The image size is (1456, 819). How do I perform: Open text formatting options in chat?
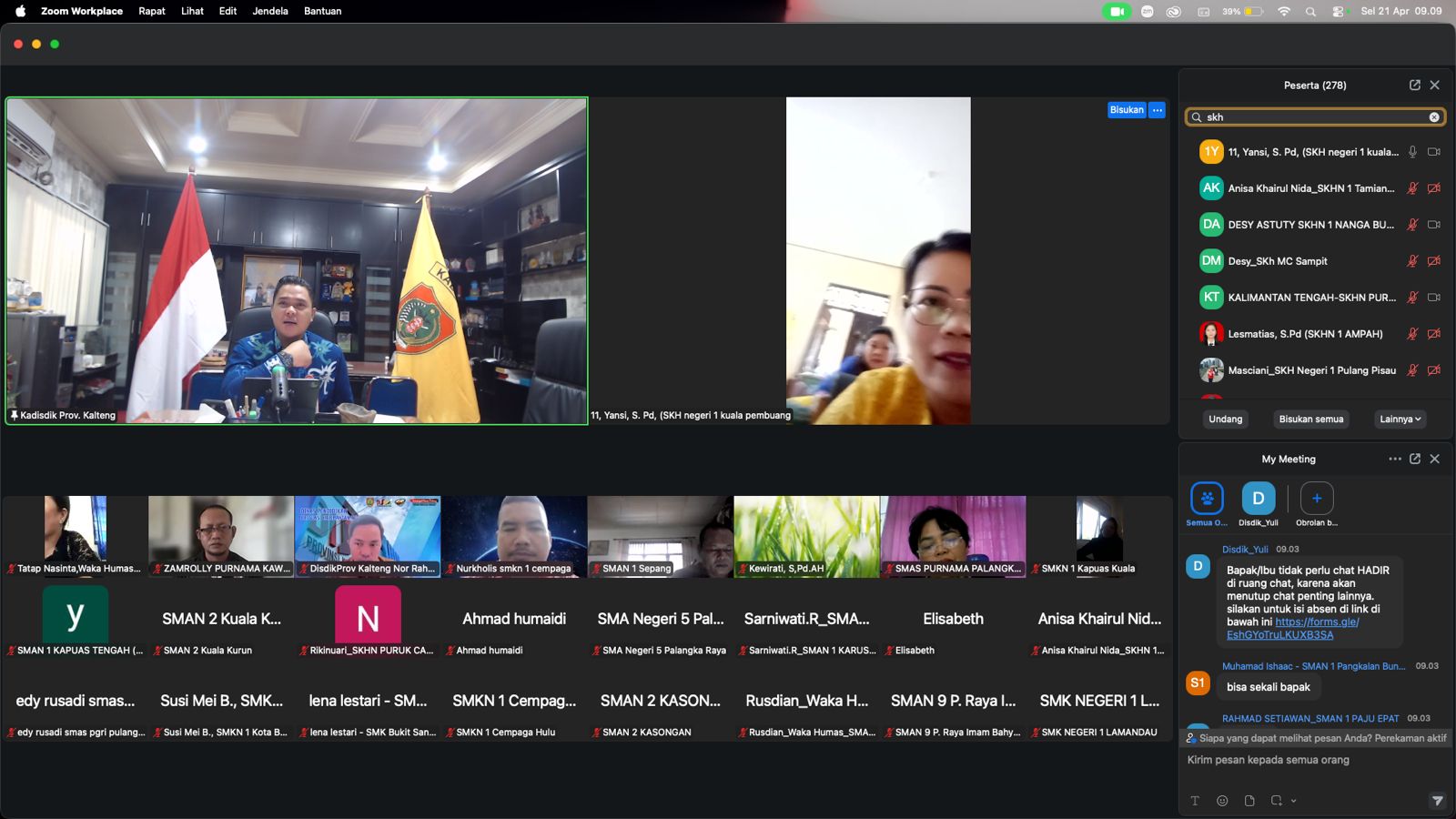pos(1195,801)
